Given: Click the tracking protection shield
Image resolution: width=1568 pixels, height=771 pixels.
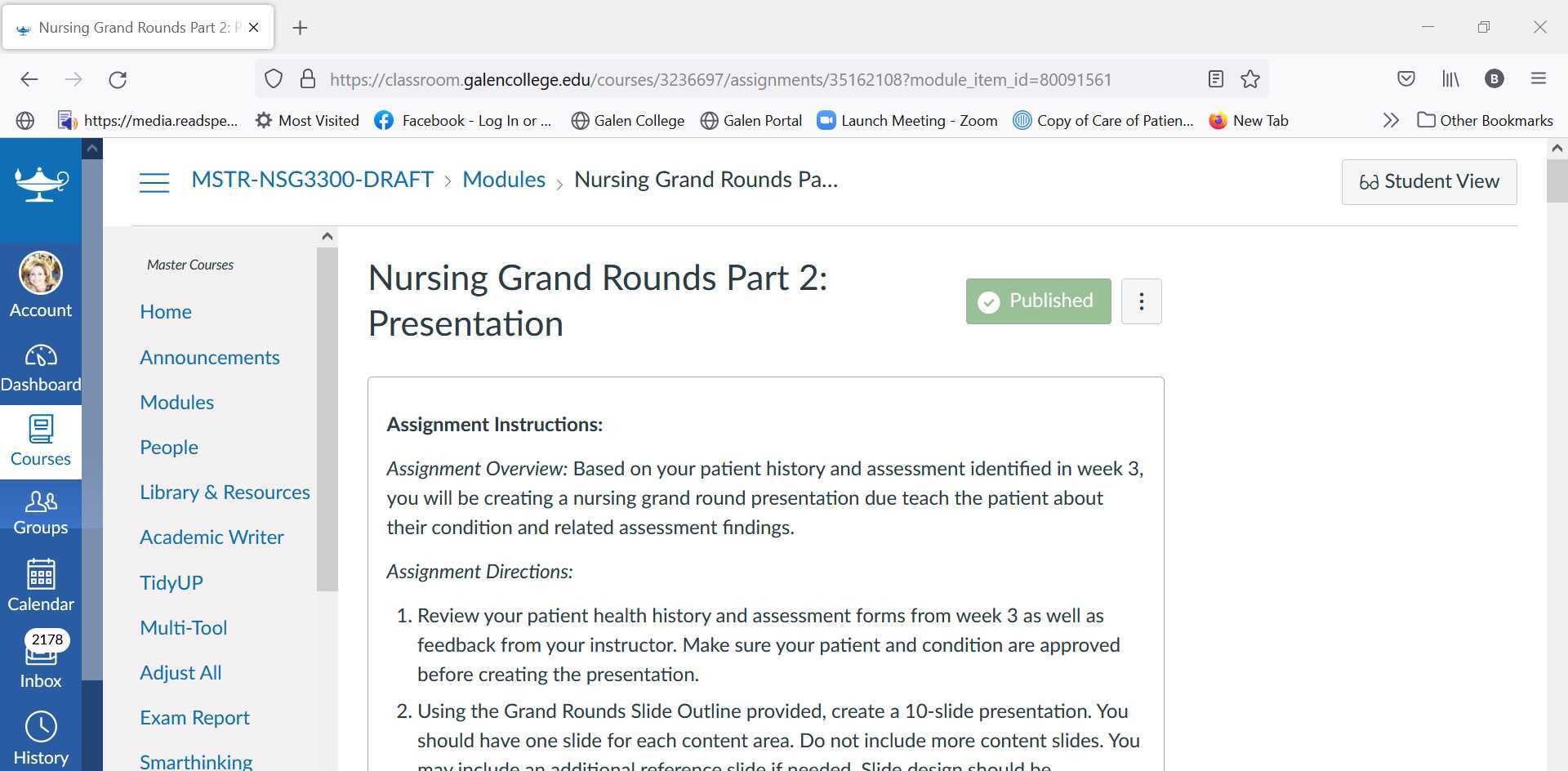Looking at the screenshot, I should click(x=274, y=78).
